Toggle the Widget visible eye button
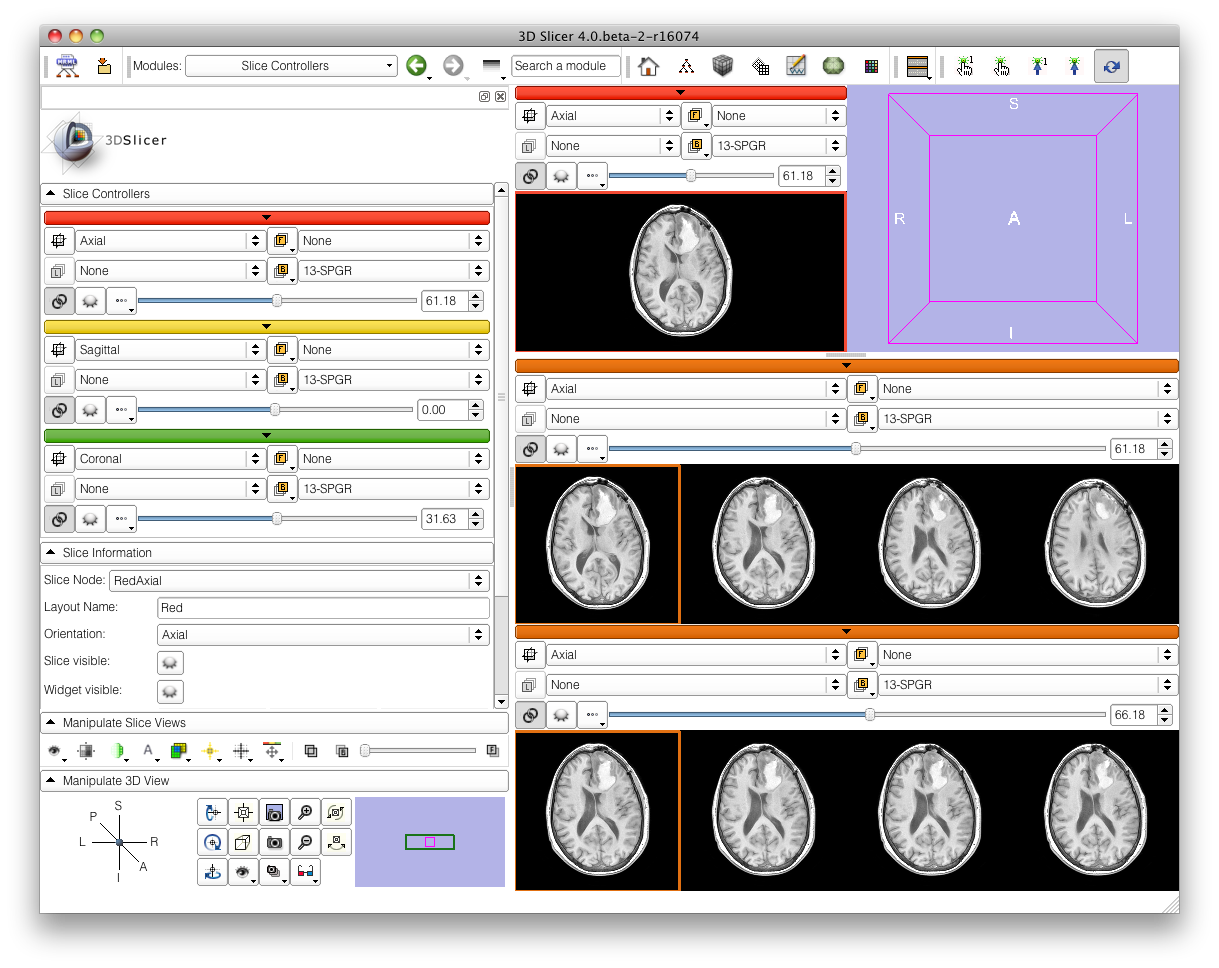 pyautogui.click(x=170, y=691)
